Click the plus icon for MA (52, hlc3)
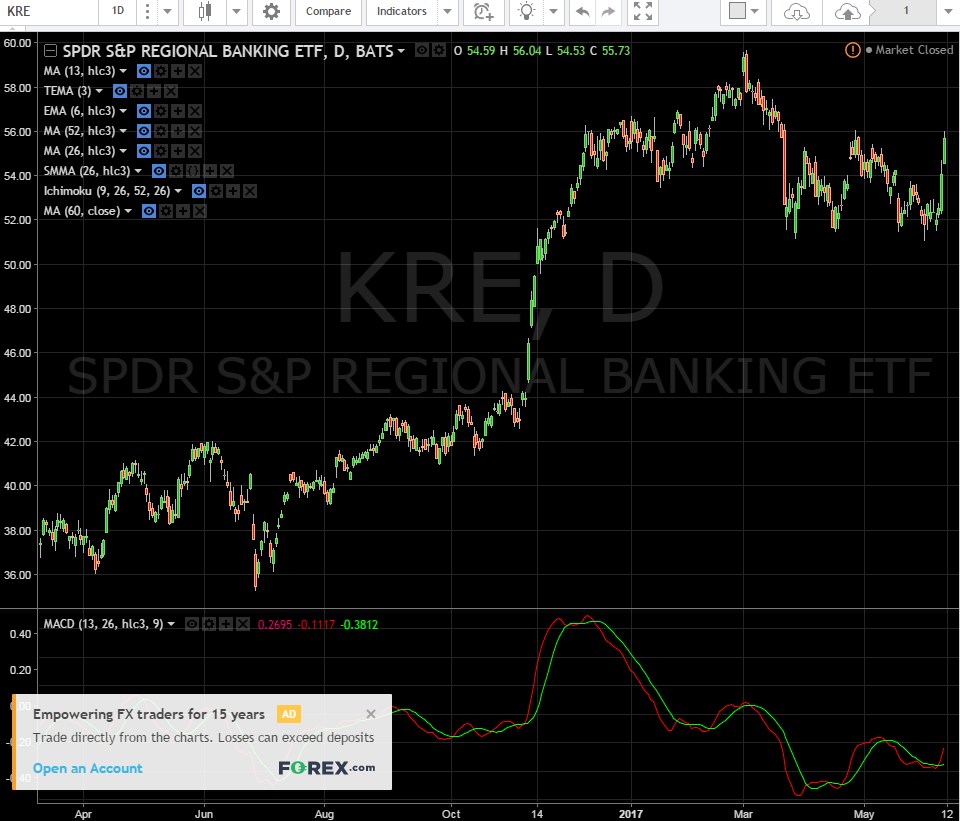Image resolution: width=960 pixels, height=821 pixels. (x=178, y=131)
